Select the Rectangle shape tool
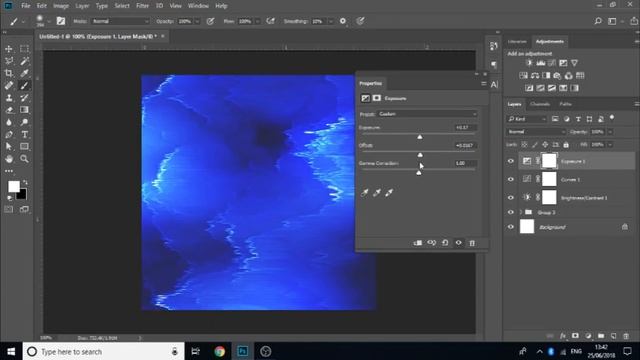 (x=24, y=147)
